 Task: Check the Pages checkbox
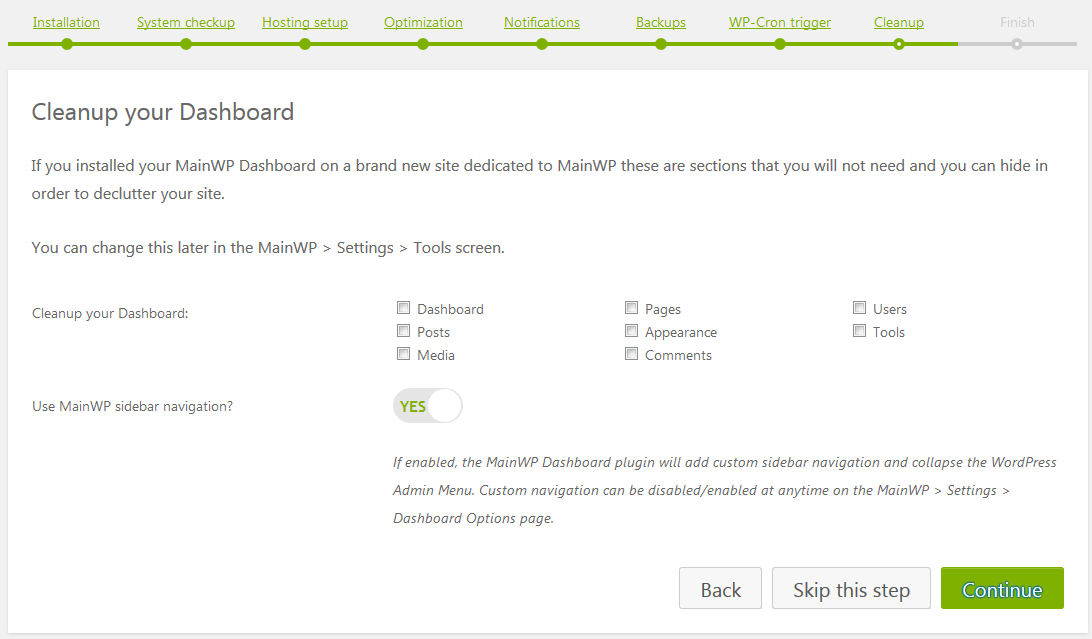coord(632,308)
